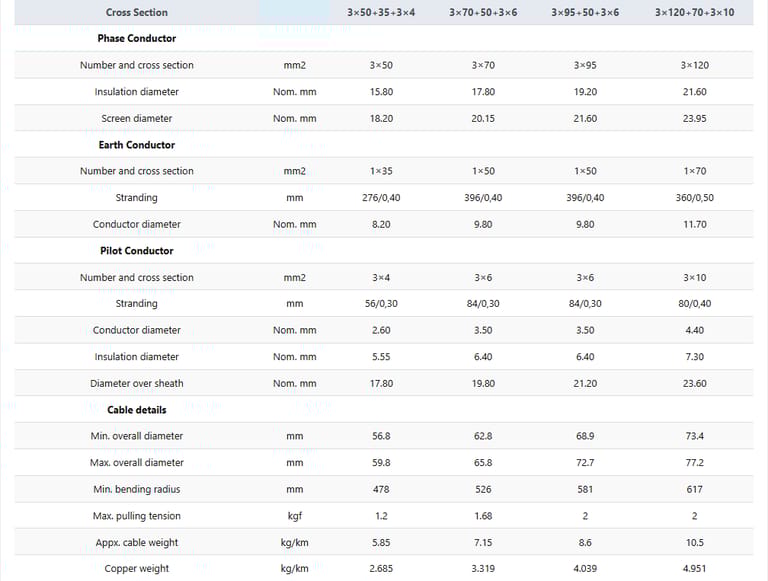Click the "Min. bending radius" row label
Image resolution: width=768 pixels, height=581 pixels.
[x=137, y=489]
